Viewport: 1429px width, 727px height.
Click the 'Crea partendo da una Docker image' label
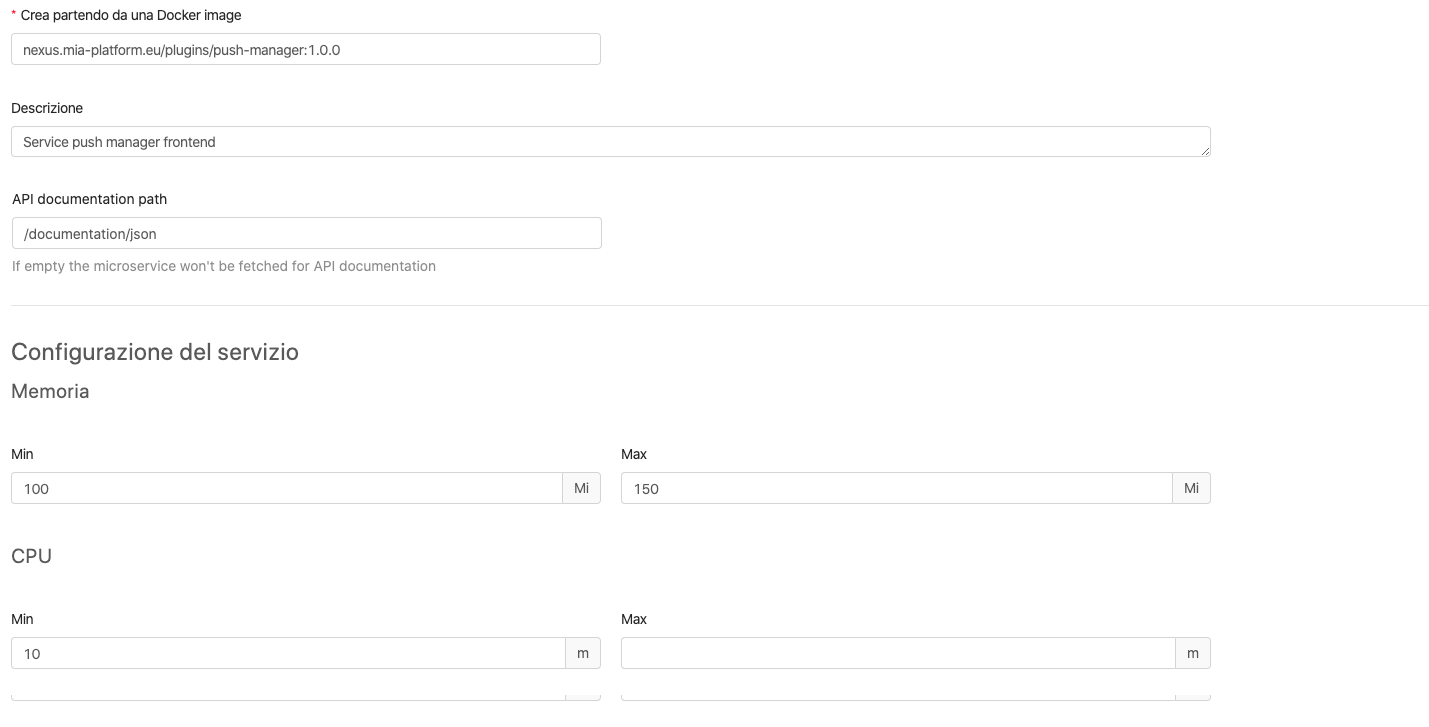click(131, 15)
